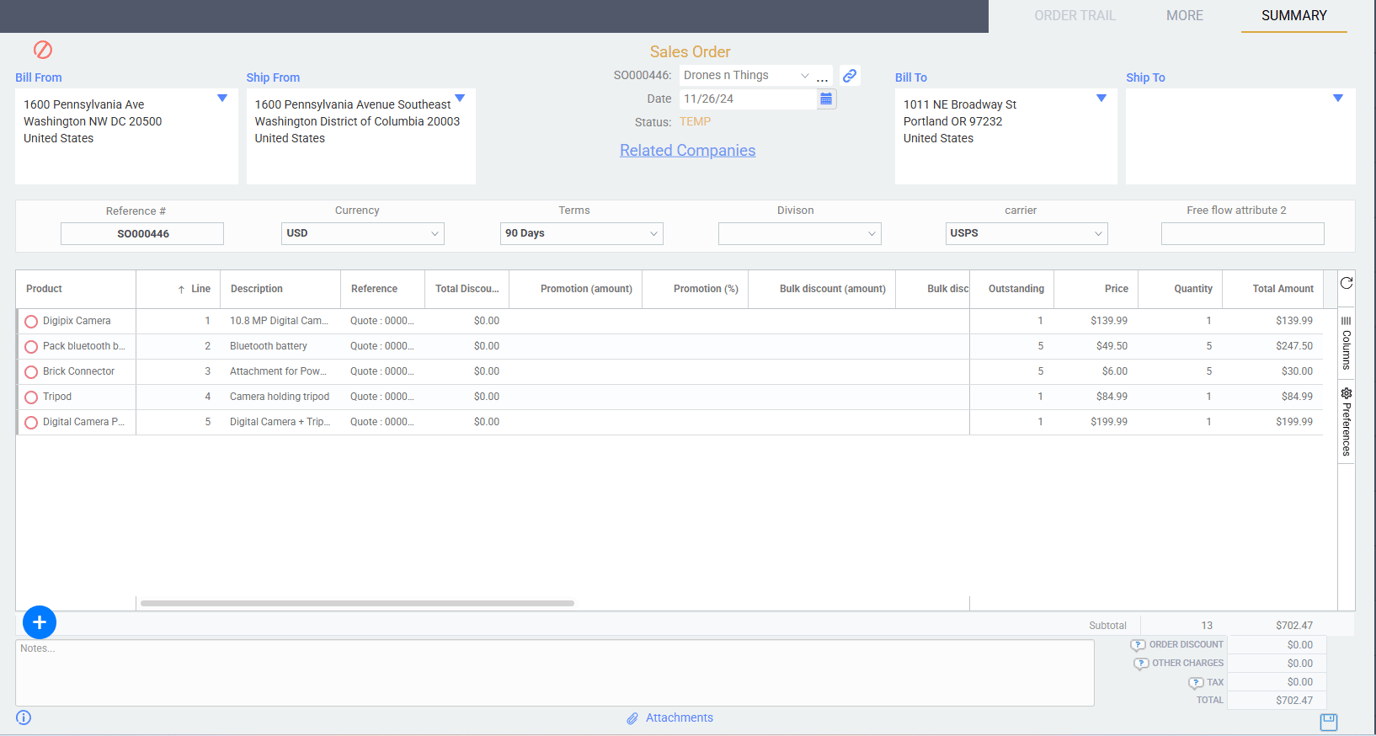The image size is (1376, 736).
Task: Click the save disk icon
Action: point(1328,722)
